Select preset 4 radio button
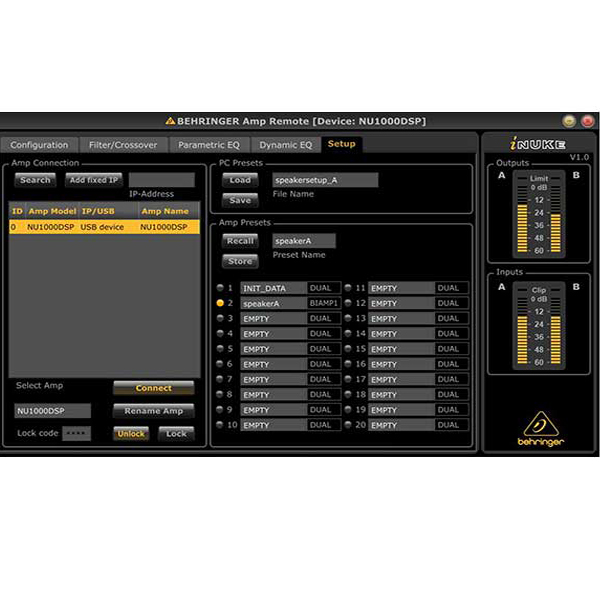Viewport: 600px width, 600px height. click(220, 333)
